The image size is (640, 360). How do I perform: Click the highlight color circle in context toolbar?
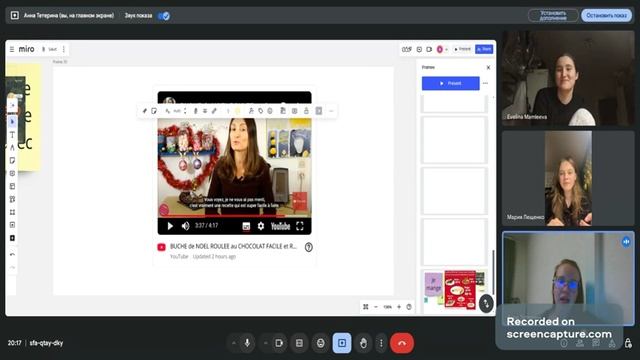(x=238, y=111)
